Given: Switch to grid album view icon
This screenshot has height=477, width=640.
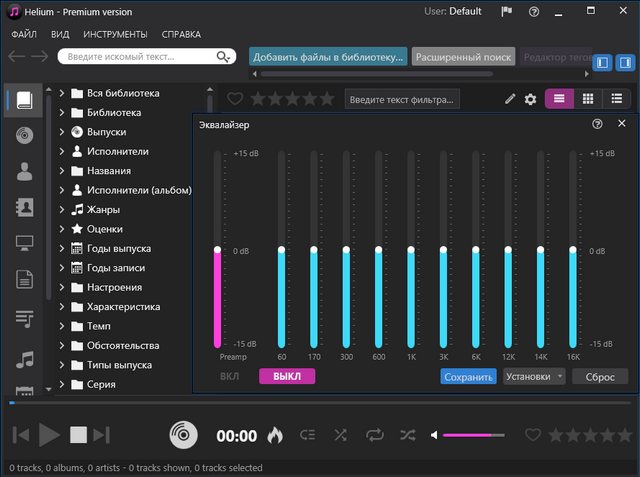Looking at the screenshot, I should point(588,99).
